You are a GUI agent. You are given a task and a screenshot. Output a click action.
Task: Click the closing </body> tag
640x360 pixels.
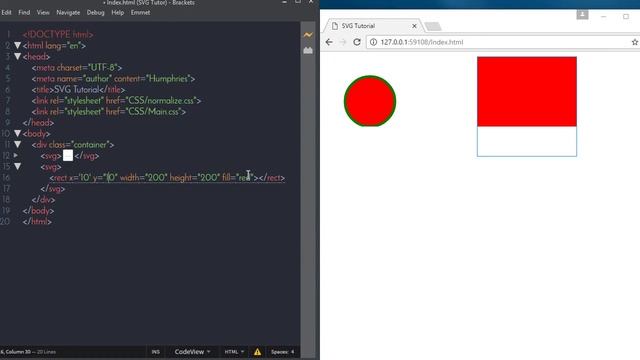click(38, 211)
